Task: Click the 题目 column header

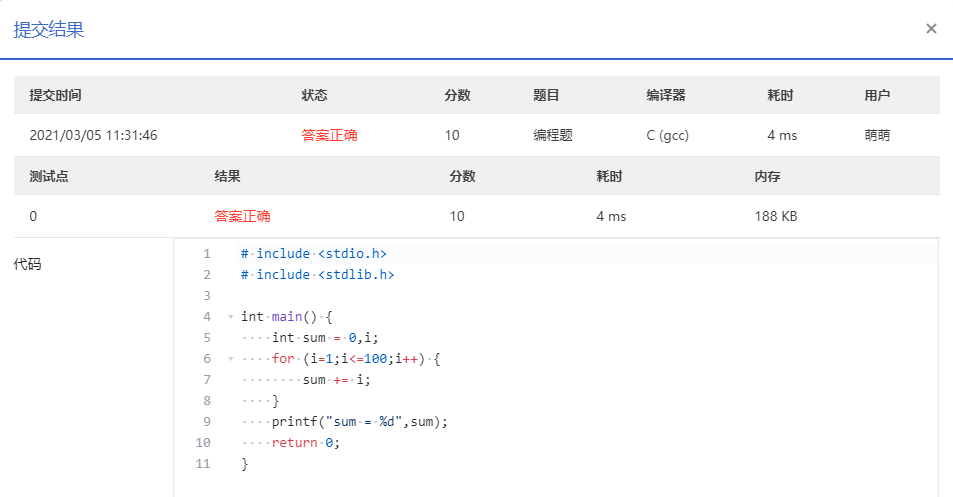Action: (x=546, y=95)
